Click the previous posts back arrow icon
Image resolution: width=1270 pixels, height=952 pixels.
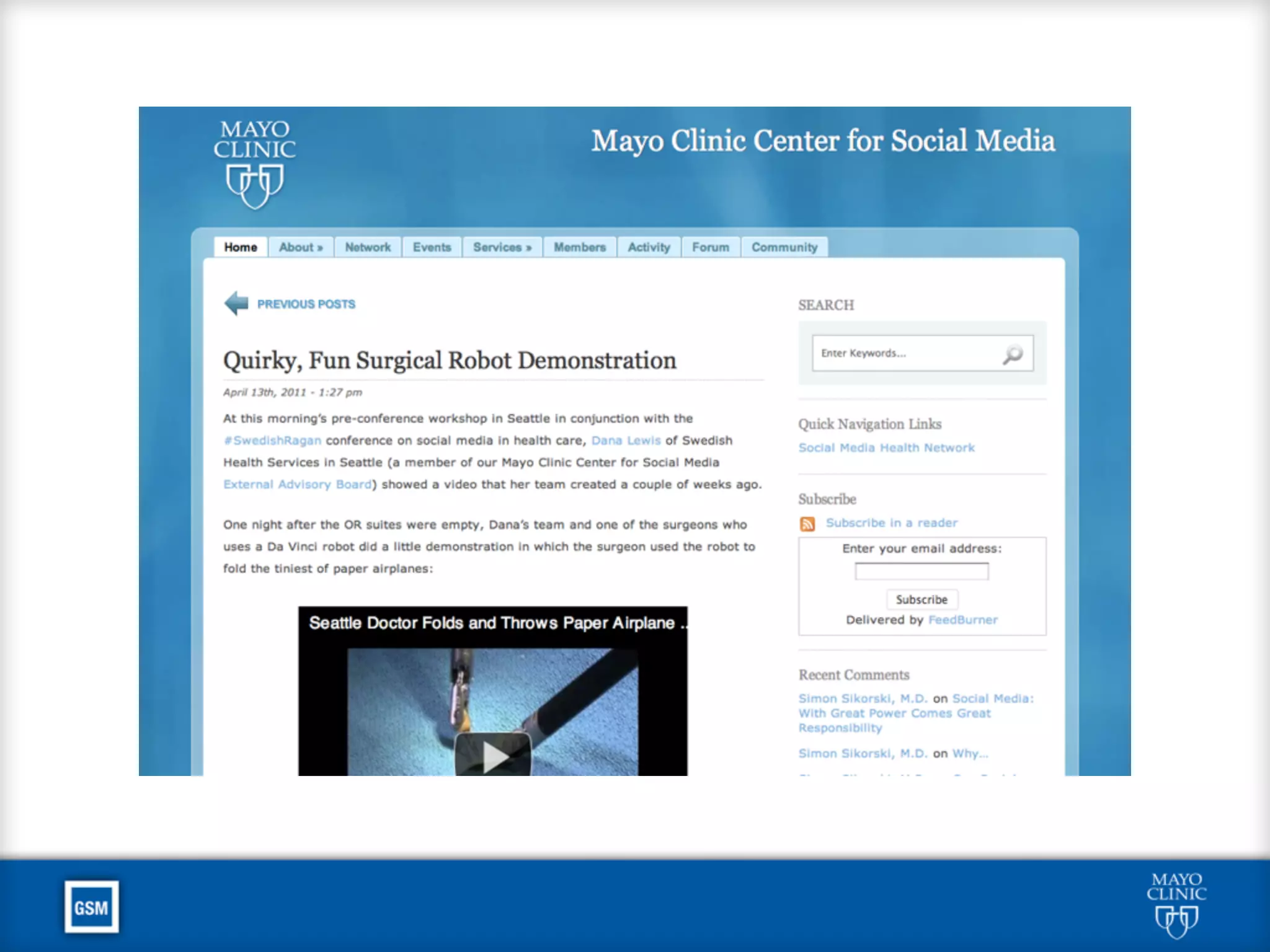[x=236, y=303]
